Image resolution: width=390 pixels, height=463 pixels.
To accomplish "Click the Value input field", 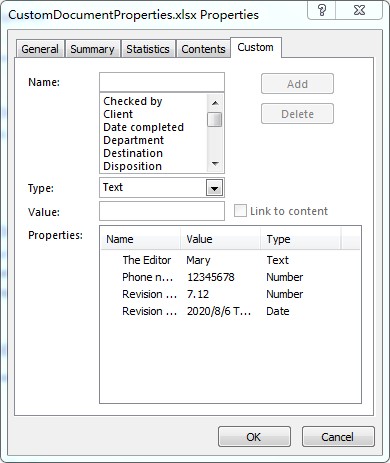I will point(162,211).
